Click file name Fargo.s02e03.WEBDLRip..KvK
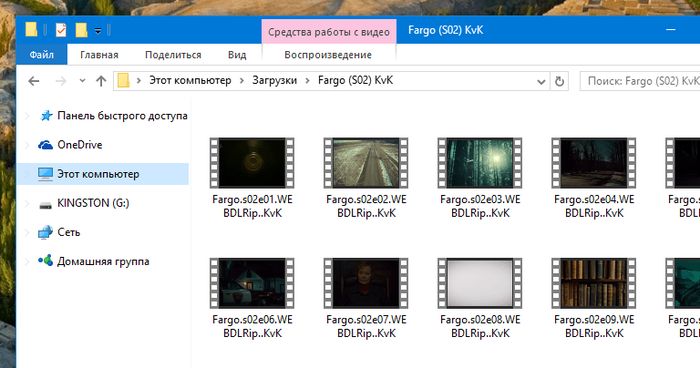This screenshot has height=368, width=700. (480, 206)
